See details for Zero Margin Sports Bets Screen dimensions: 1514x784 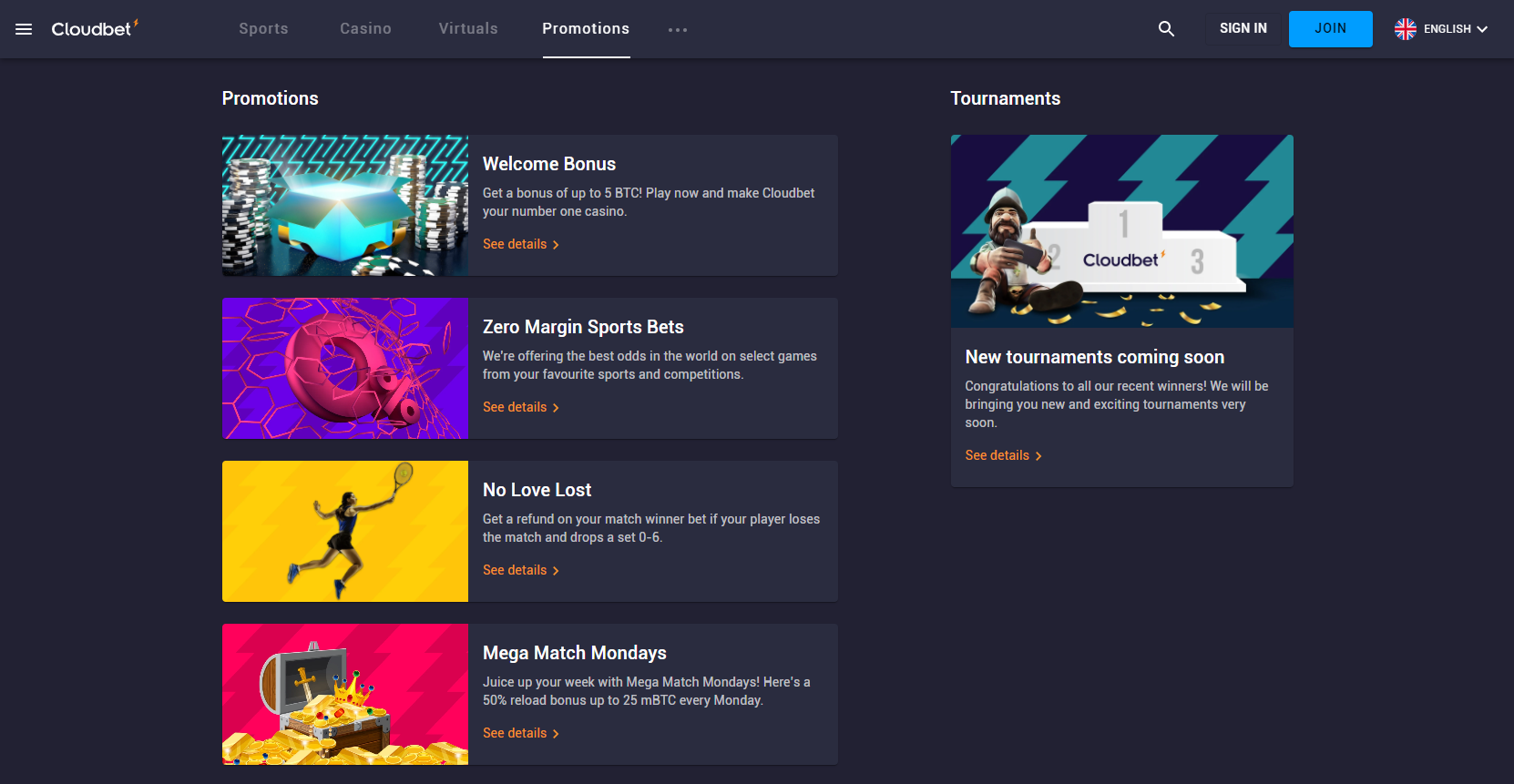pos(521,407)
